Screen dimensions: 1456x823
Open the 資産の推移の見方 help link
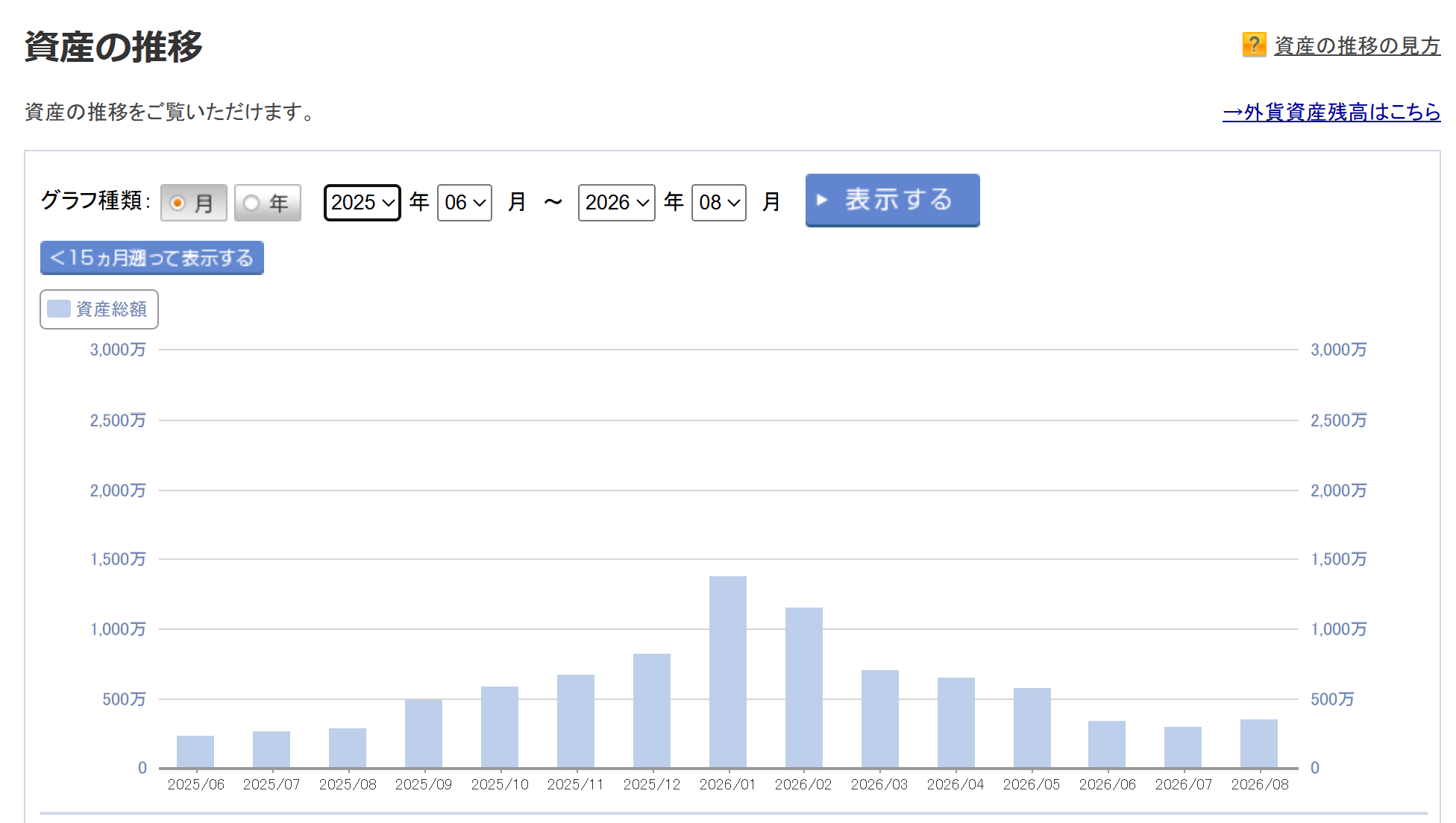pyautogui.click(x=1357, y=45)
